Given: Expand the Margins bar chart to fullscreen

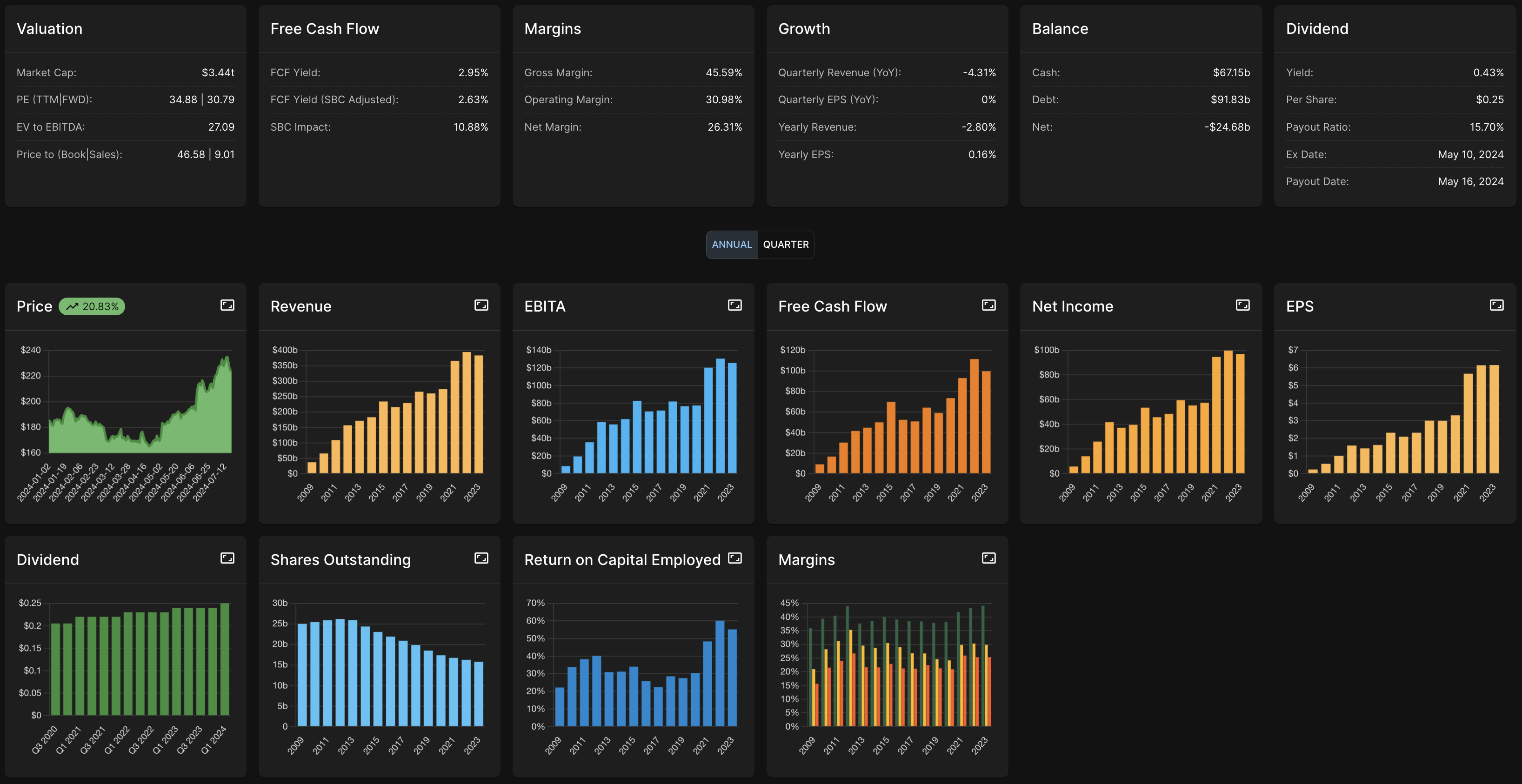Looking at the screenshot, I should coord(988,558).
